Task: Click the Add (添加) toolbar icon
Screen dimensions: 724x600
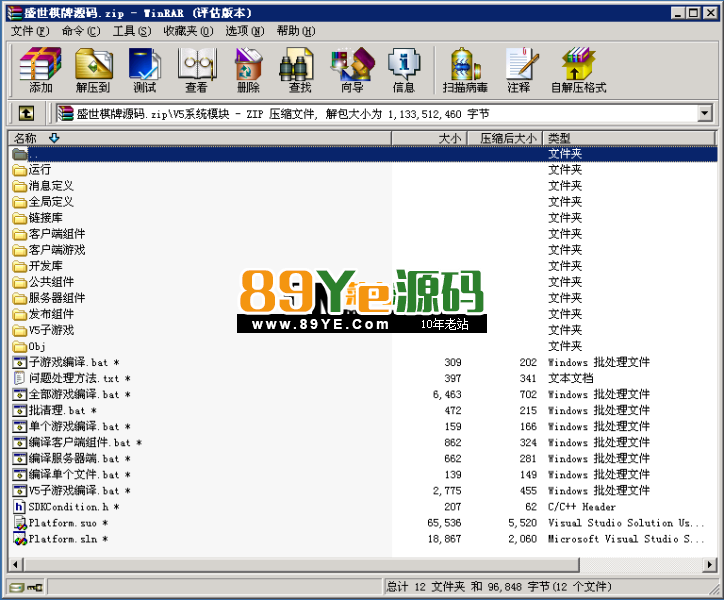Action: tap(40, 70)
